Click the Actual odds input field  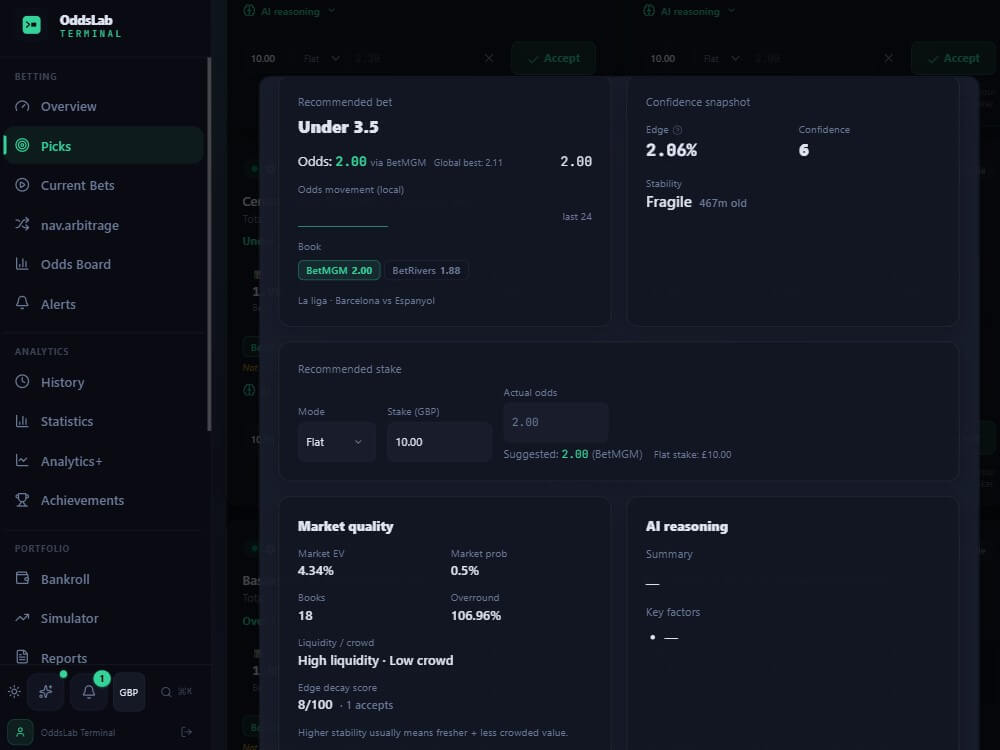pyautogui.click(x=555, y=422)
